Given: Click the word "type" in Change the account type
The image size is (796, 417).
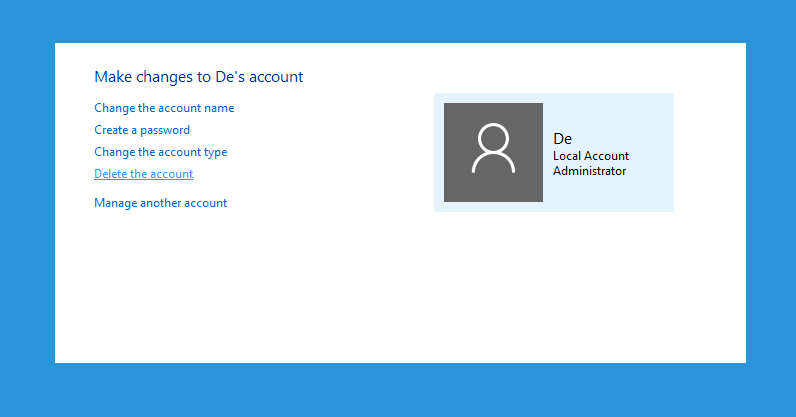Looking at the screenshot, I should (215, 152).
